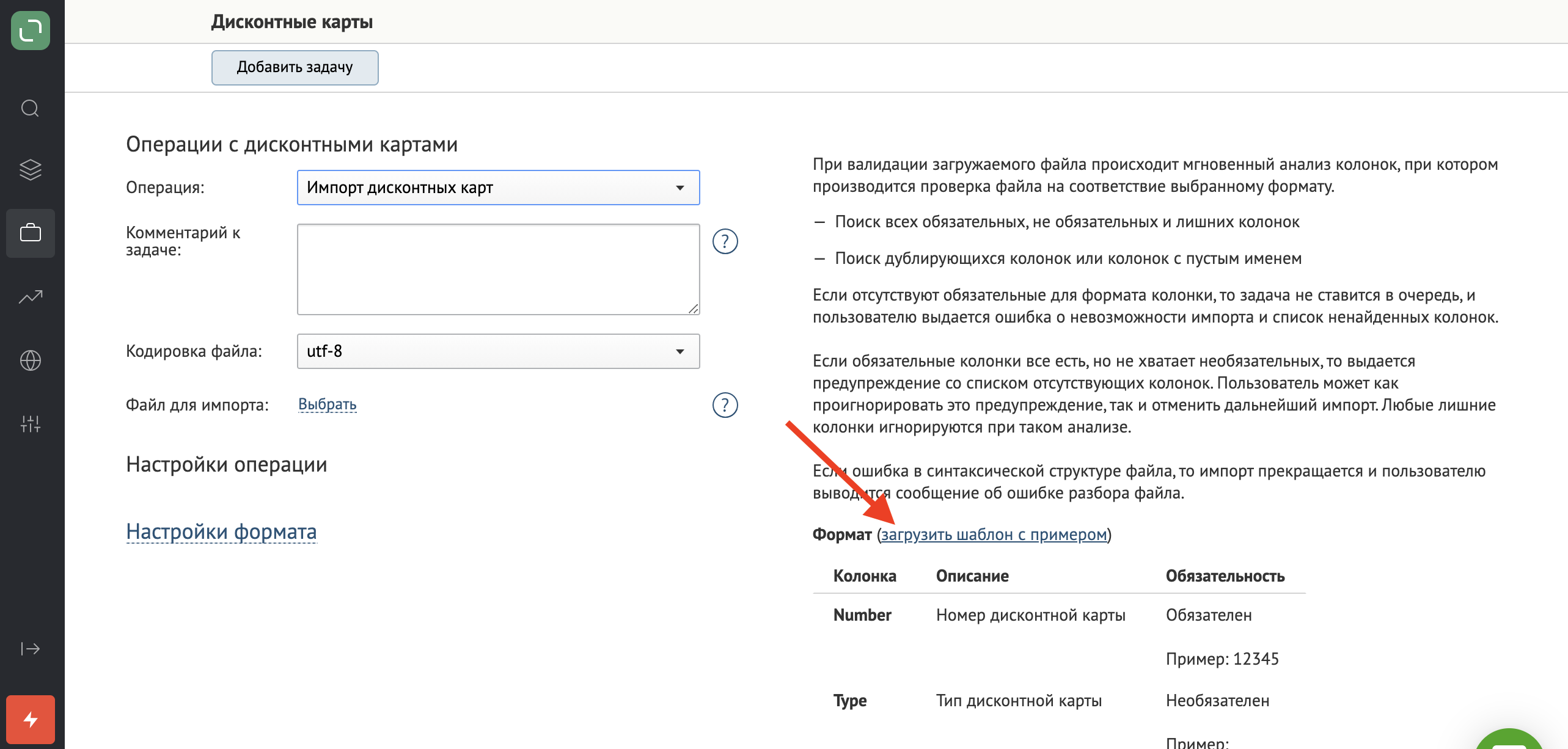Expand the Настройки формата section
This screenshot has width=1568, height=749.
(221, 532)
